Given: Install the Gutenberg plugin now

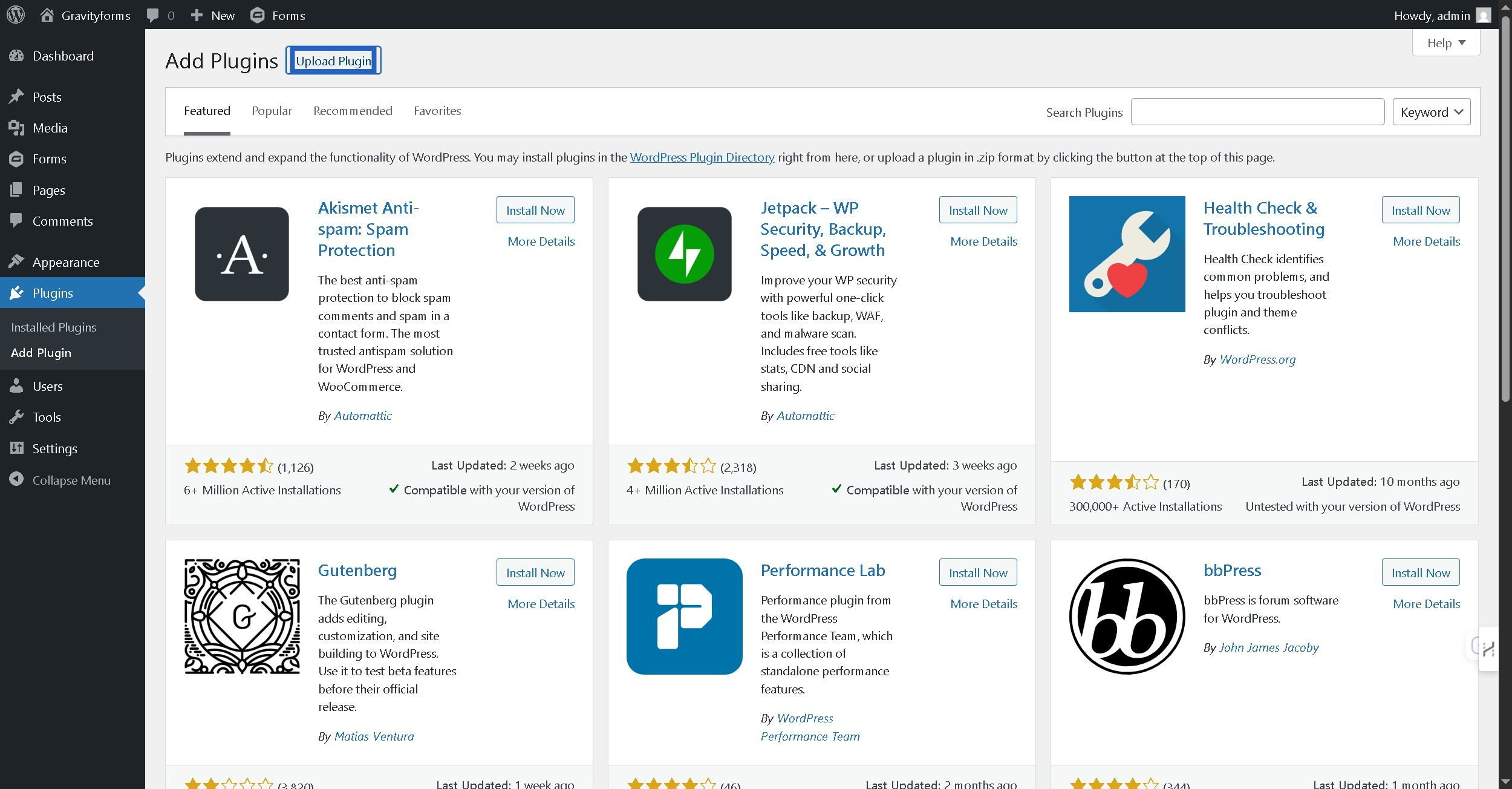Looking at the screenshot, I should (x=535, y=572).
